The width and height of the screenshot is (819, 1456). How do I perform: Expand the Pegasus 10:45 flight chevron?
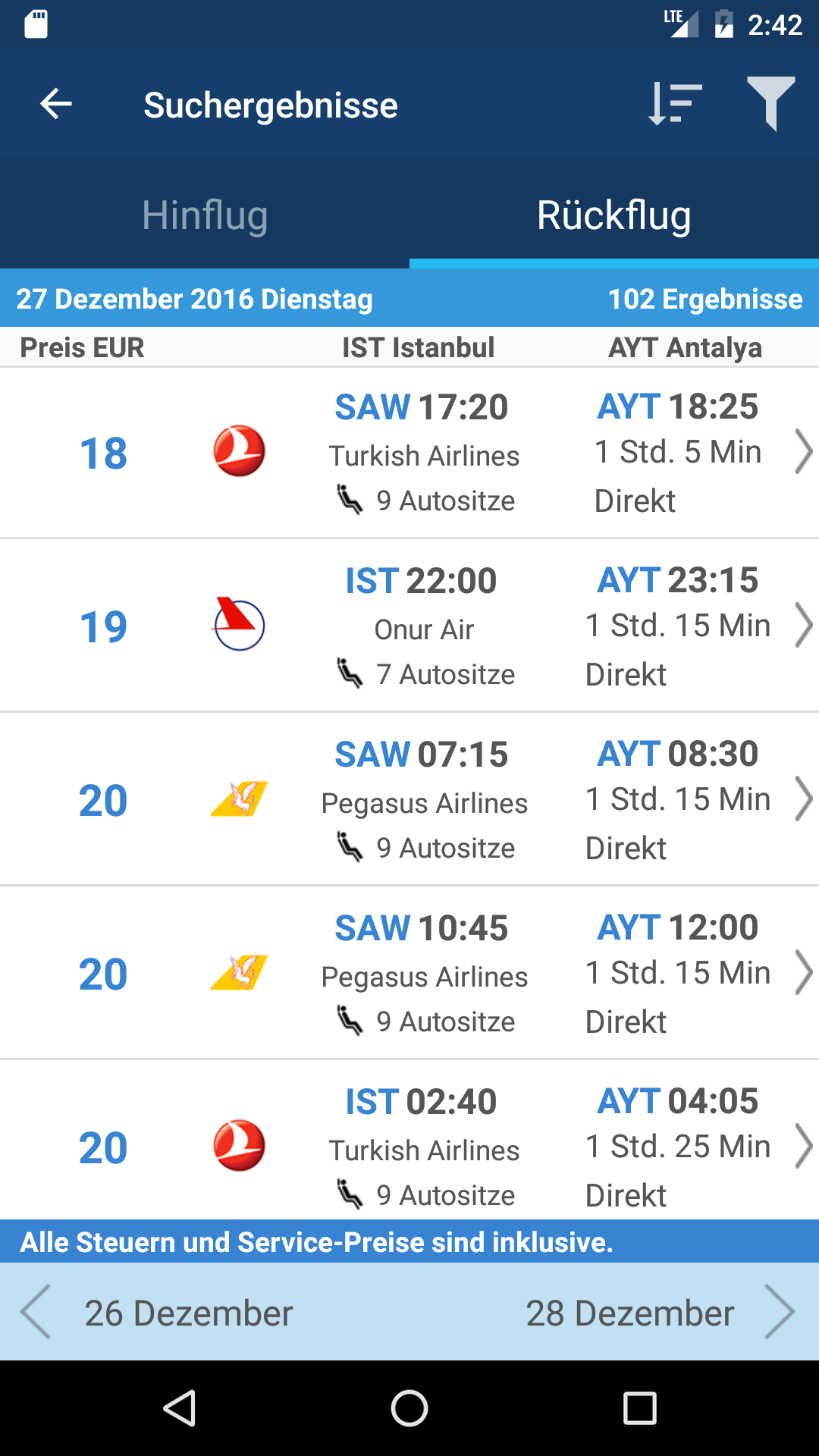(803, 972)
